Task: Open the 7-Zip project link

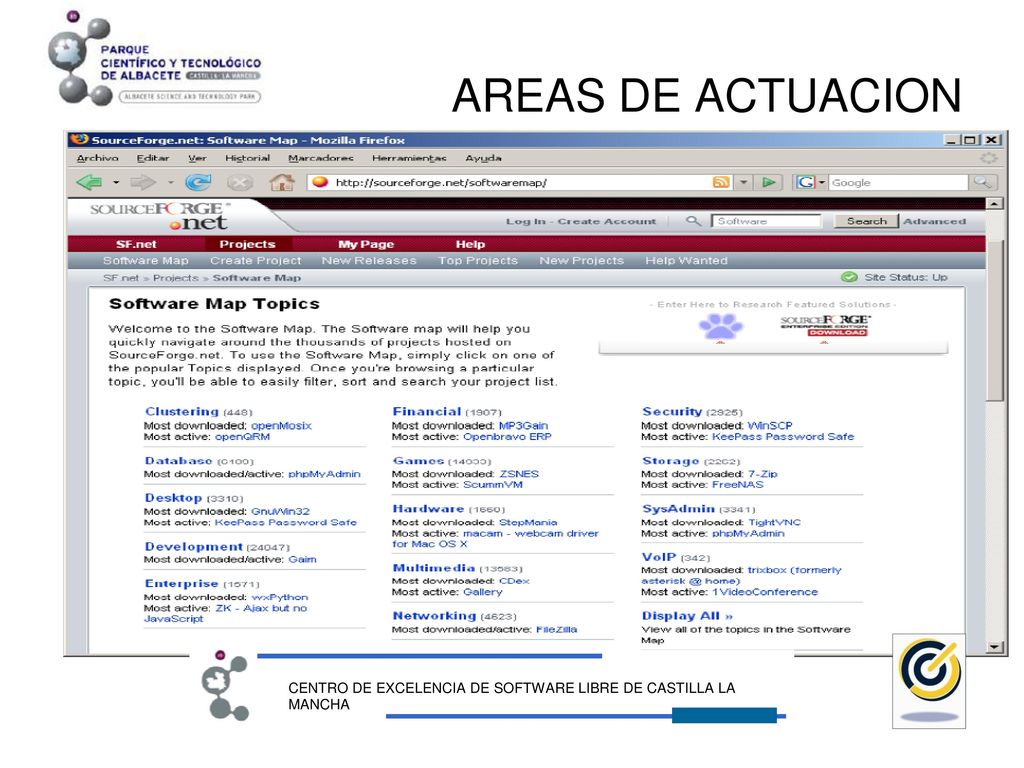Action: (763, 473)
